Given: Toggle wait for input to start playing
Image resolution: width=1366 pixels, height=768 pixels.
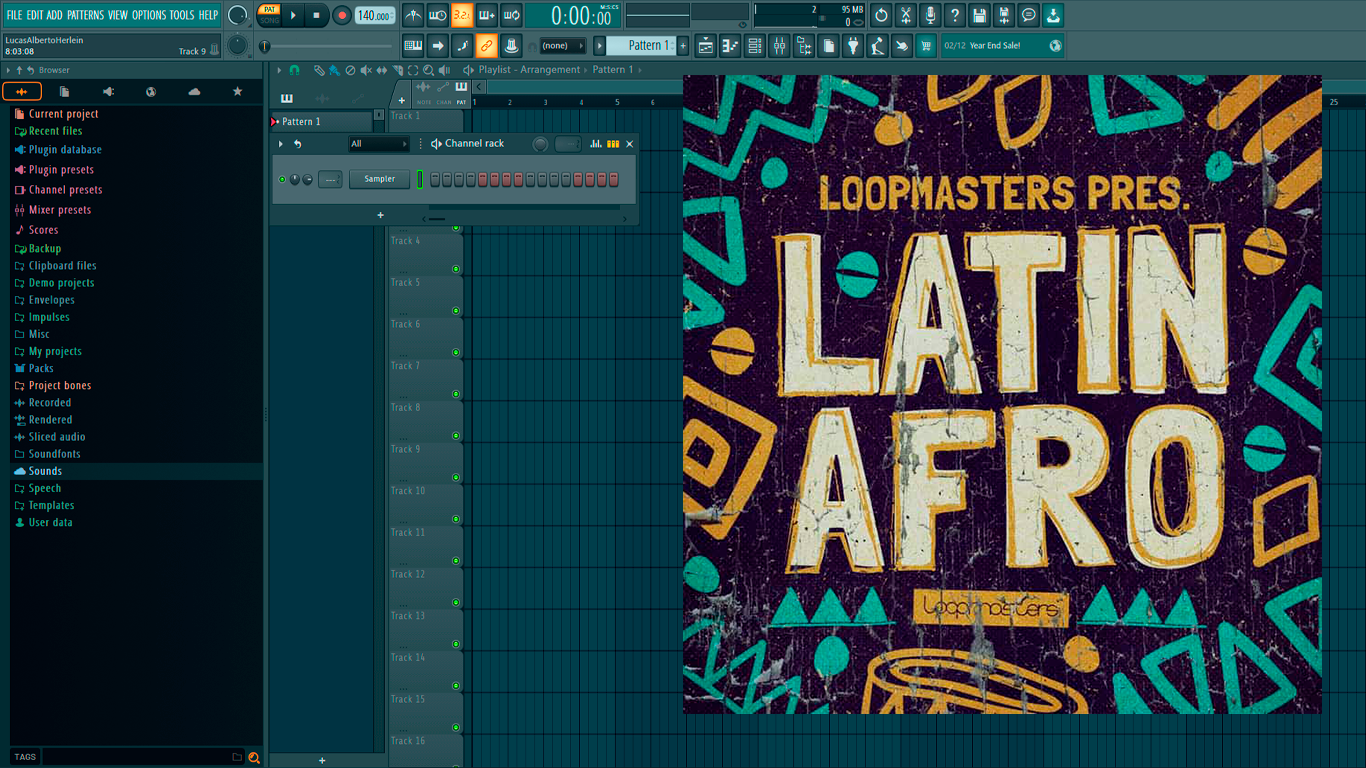Looking at the screenshot, I should (x=438, y=15).
